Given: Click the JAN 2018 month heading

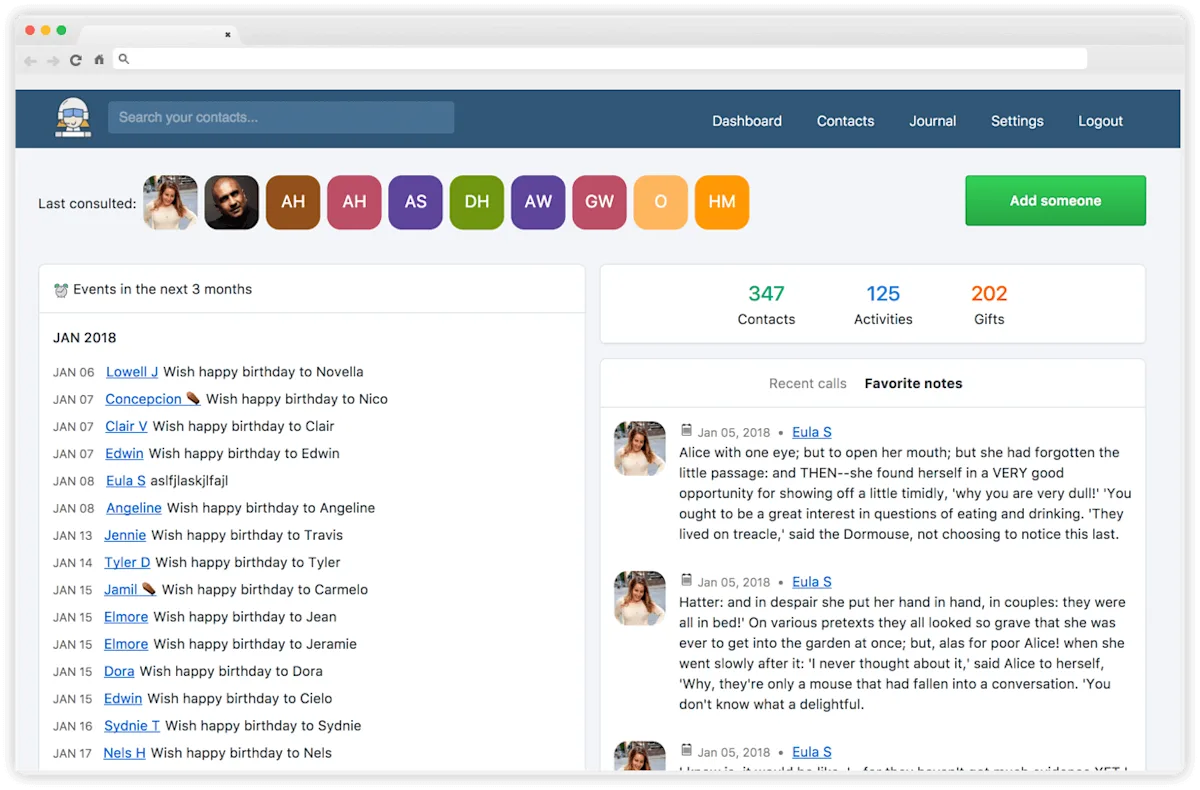Looking at the screenshot, I should (85, 338).
